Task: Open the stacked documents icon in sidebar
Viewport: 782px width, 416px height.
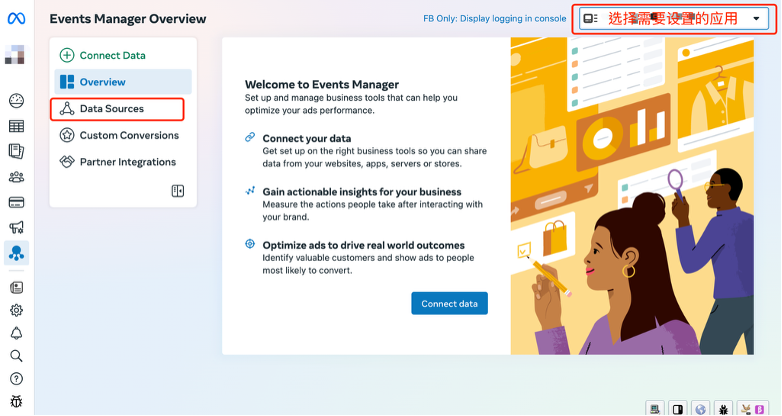Action: tap(16, 151)
